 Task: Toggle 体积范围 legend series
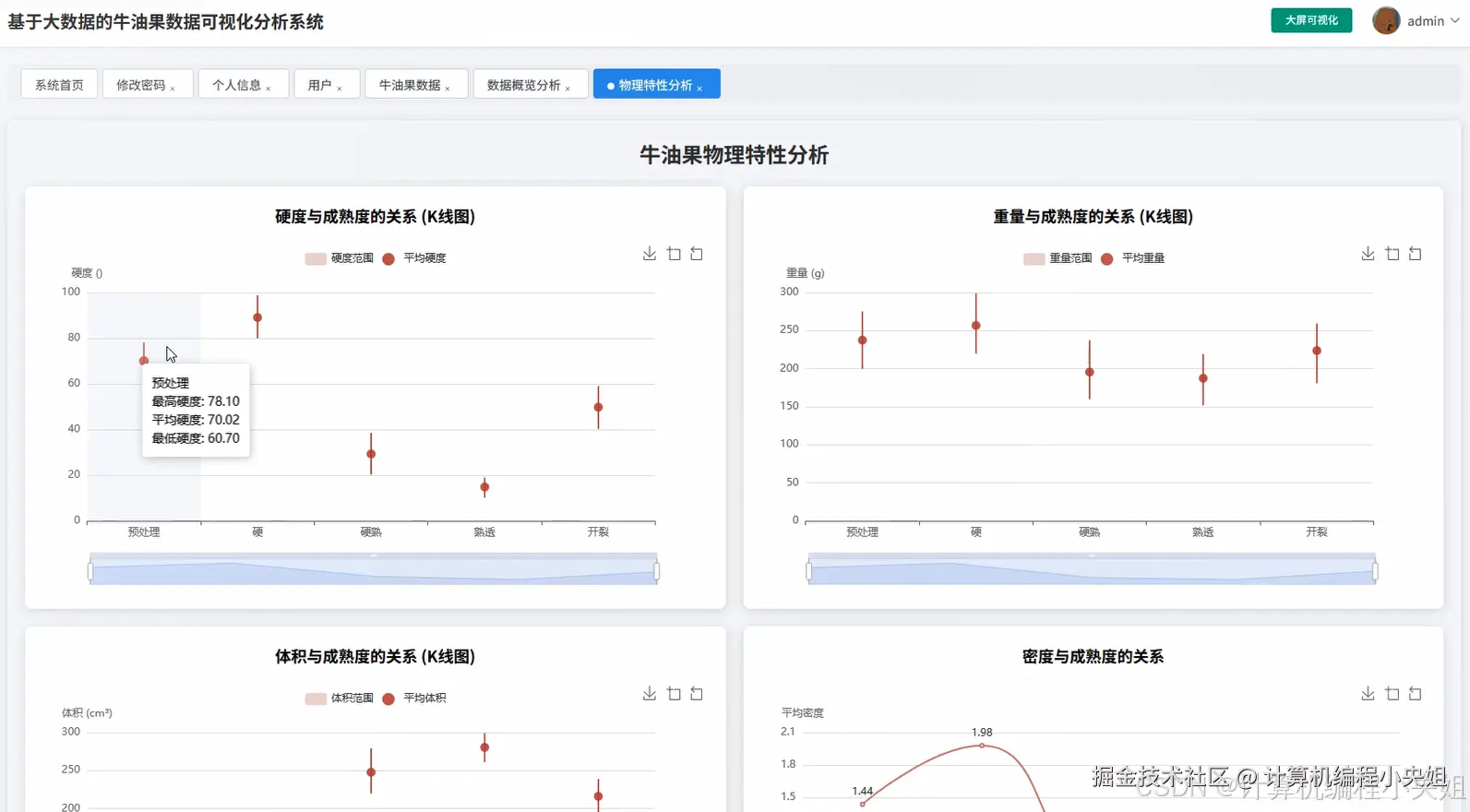click(340, 699)
